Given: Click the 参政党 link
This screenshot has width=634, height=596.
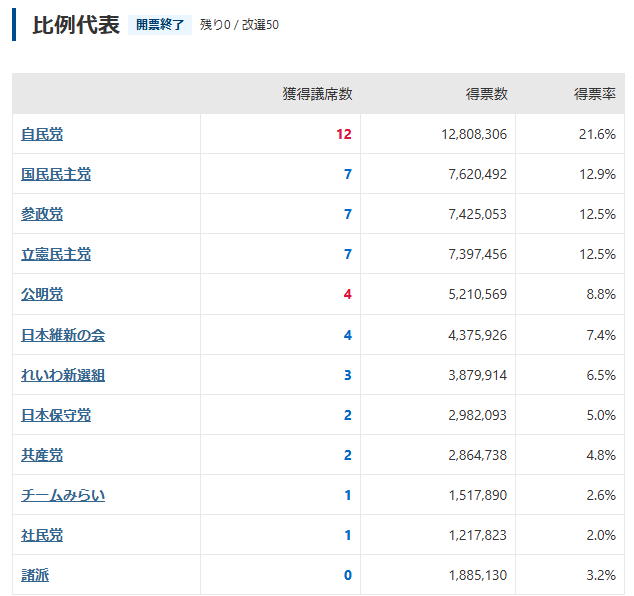Looking at the screenshot, I should click(42, 214).
